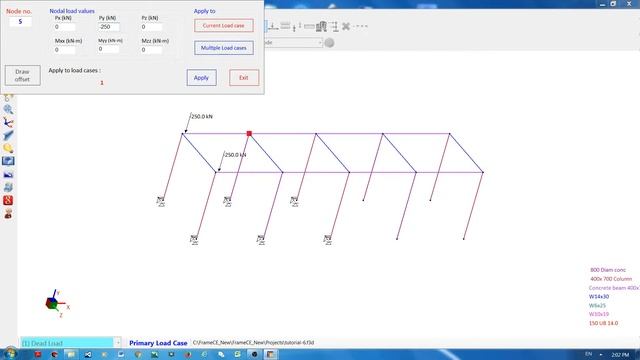640x360 pixels.
Task: Click the dimension markers toolbar icon
Action: [334, 26]
